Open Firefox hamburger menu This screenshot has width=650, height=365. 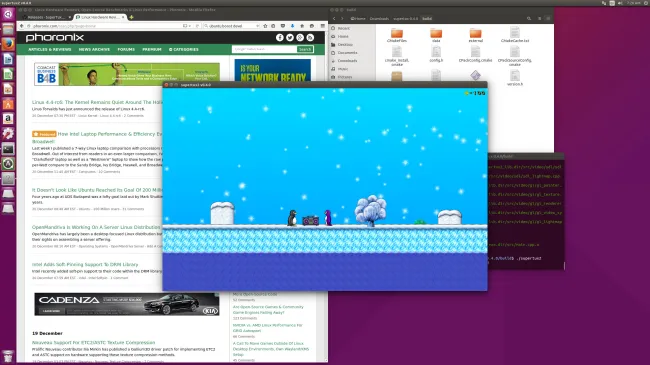pos(323,26)
